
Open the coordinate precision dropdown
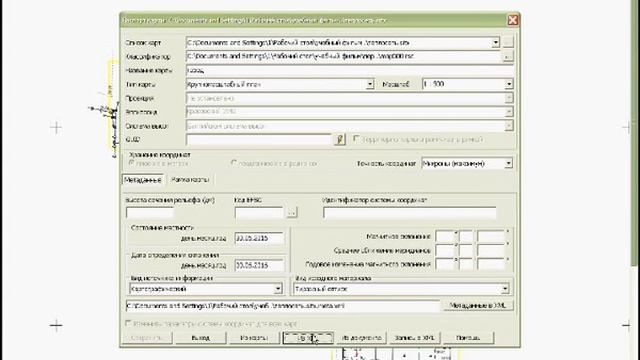(509, 163)
